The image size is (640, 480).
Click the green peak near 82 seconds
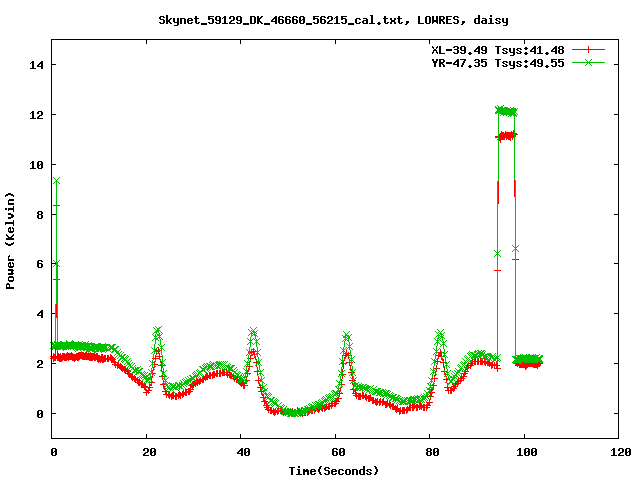tap(440, 334)
